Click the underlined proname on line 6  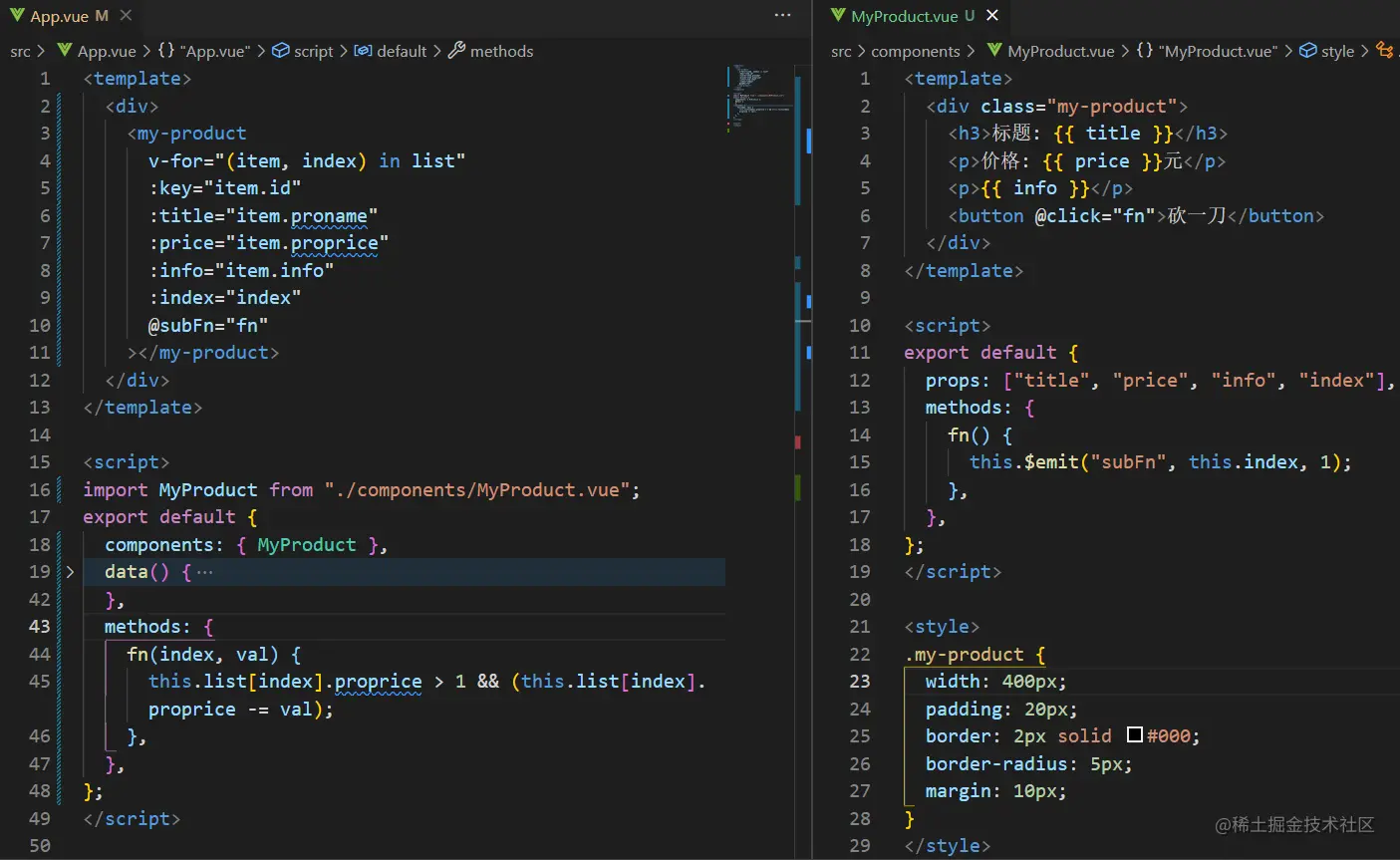coord(329,216)
